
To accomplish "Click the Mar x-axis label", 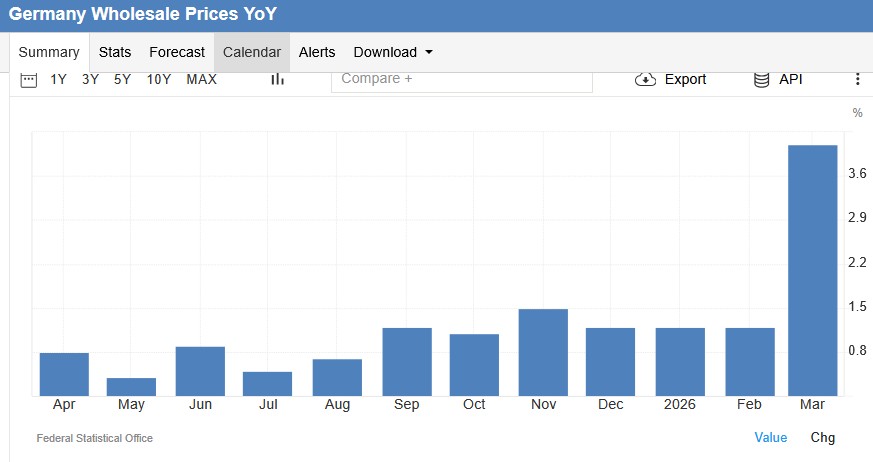I will coord(812,405).
